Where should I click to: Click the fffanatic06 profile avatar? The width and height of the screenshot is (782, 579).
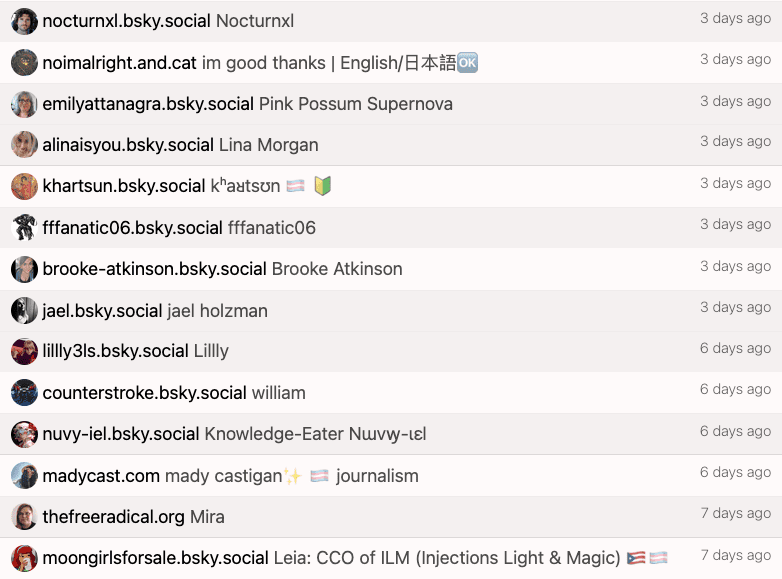pyautogui.click(x=24, y=228)
